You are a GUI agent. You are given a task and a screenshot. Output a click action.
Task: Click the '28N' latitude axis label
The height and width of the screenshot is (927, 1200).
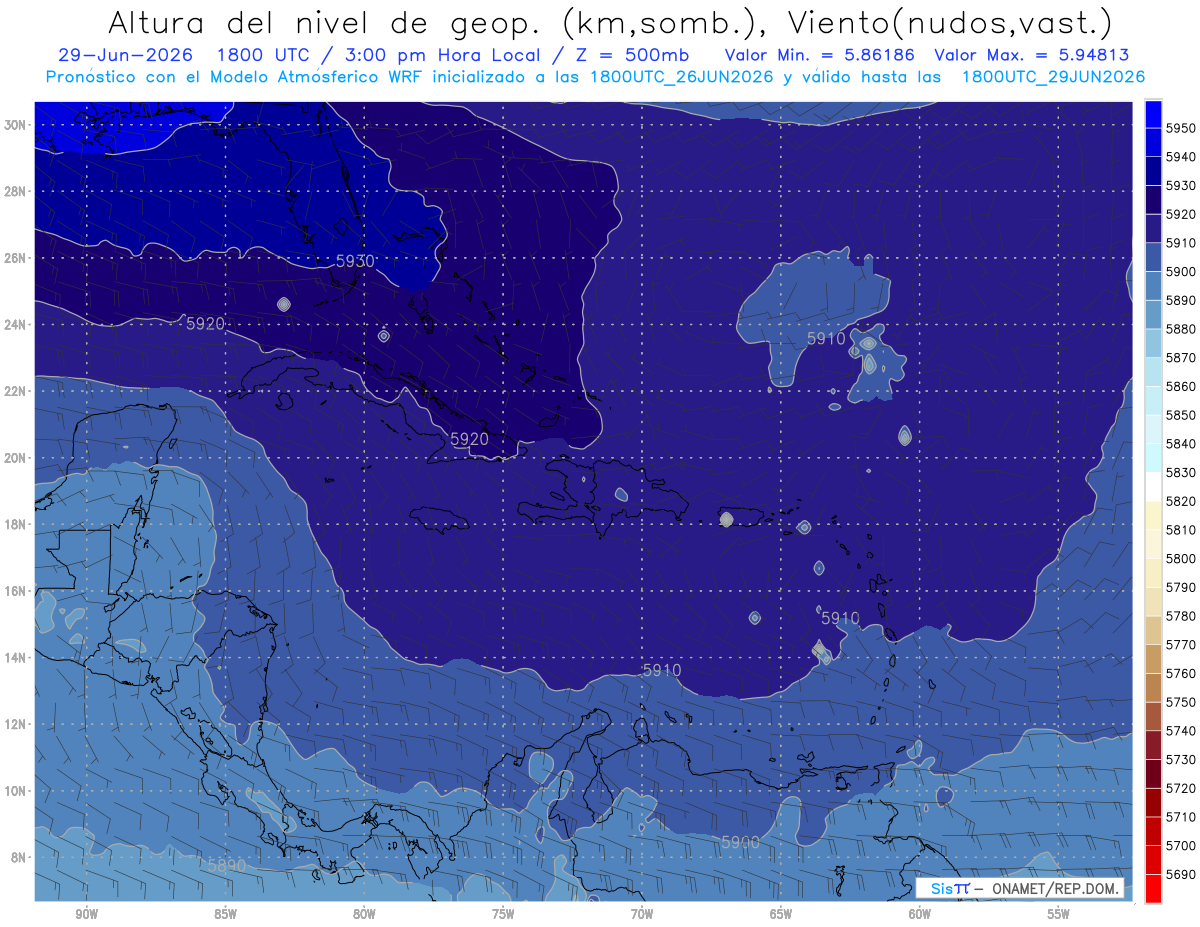tap(16, 191)
